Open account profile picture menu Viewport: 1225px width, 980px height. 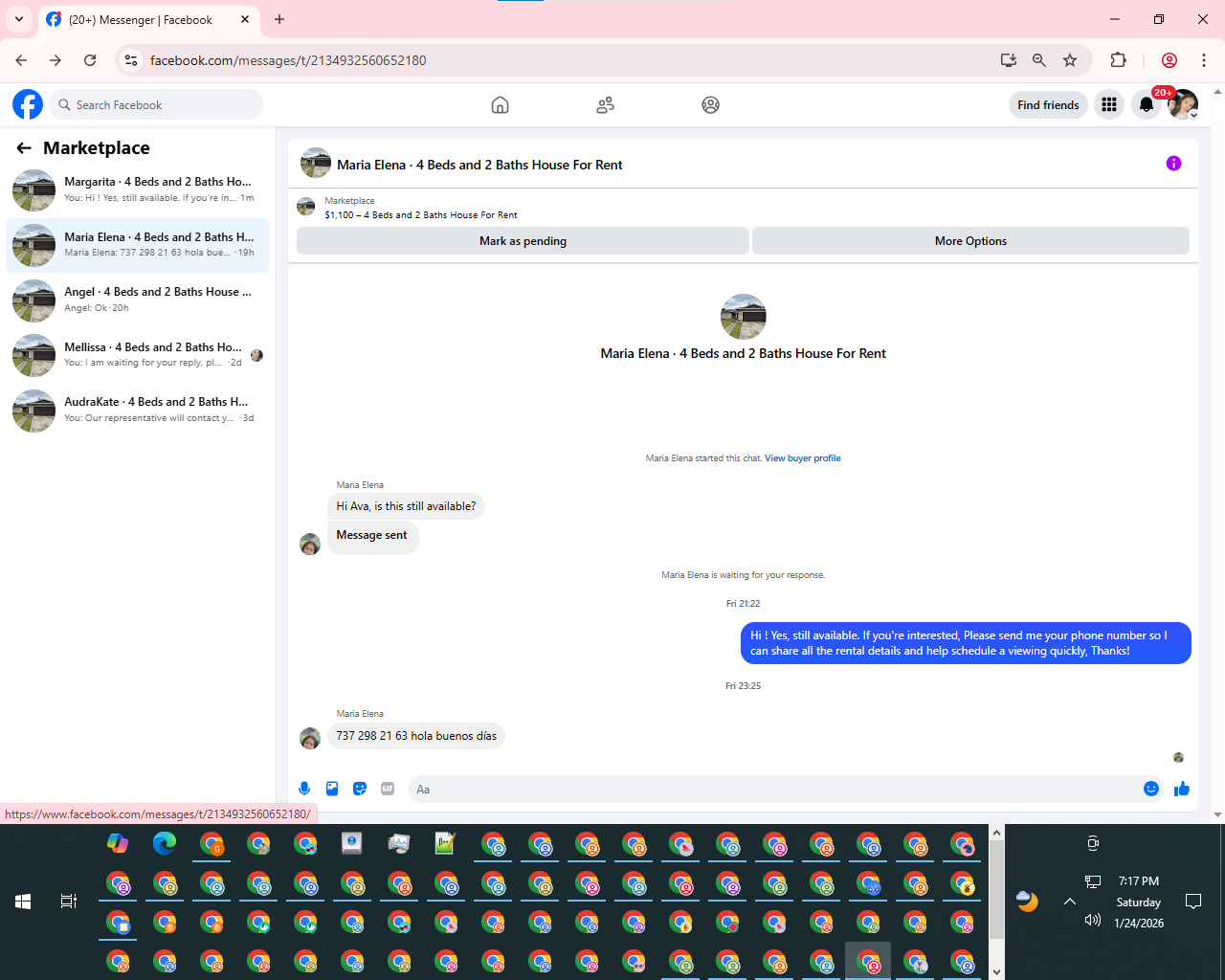pyautogui.click(x=1183, y=104)
